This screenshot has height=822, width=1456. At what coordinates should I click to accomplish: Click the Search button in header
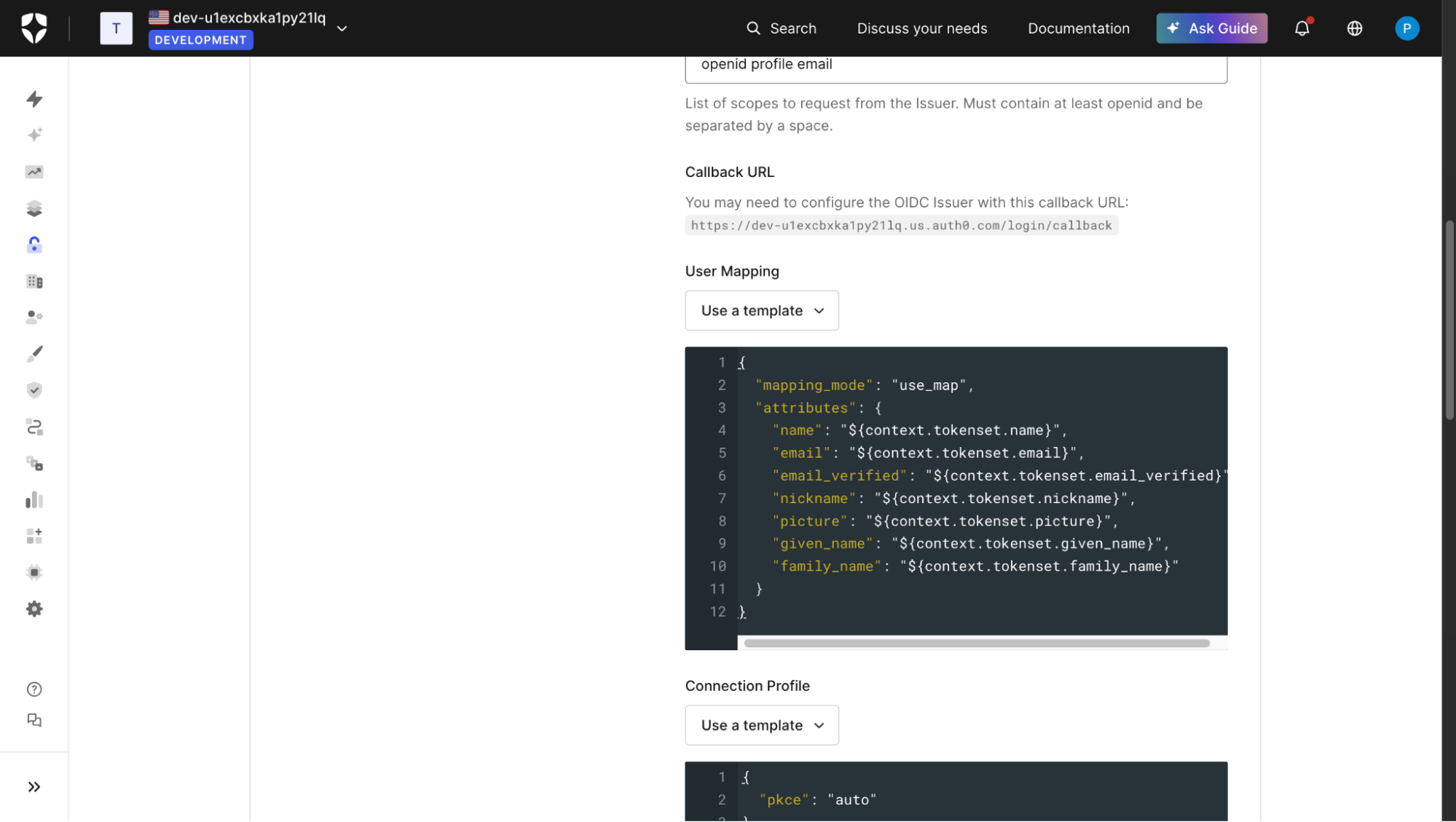(781, 28)
